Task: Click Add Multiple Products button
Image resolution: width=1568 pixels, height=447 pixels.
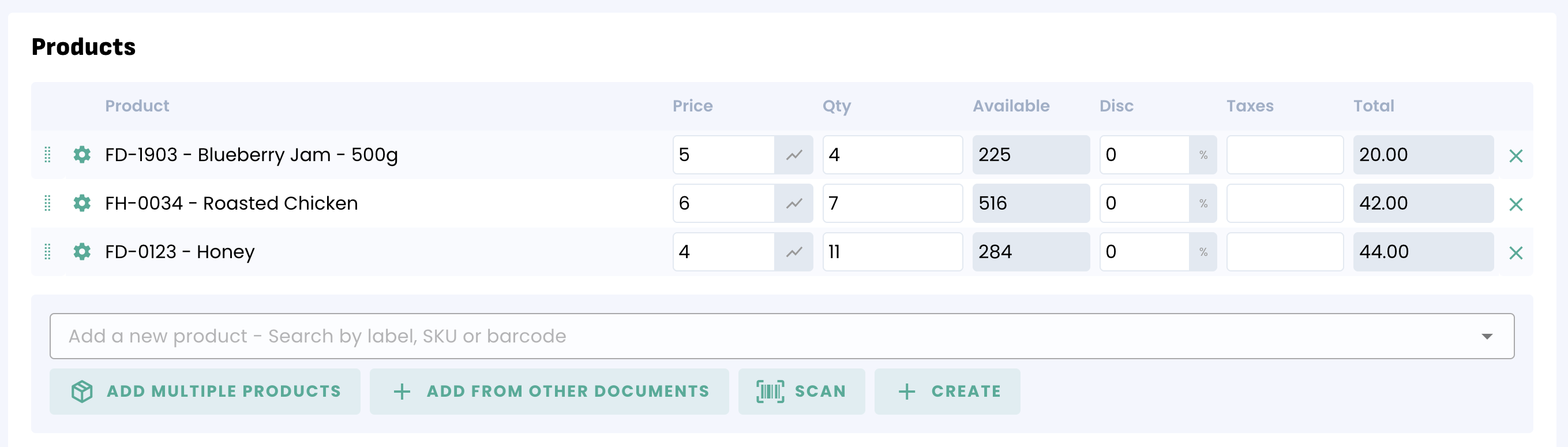Action: click(x=205, y=391)
